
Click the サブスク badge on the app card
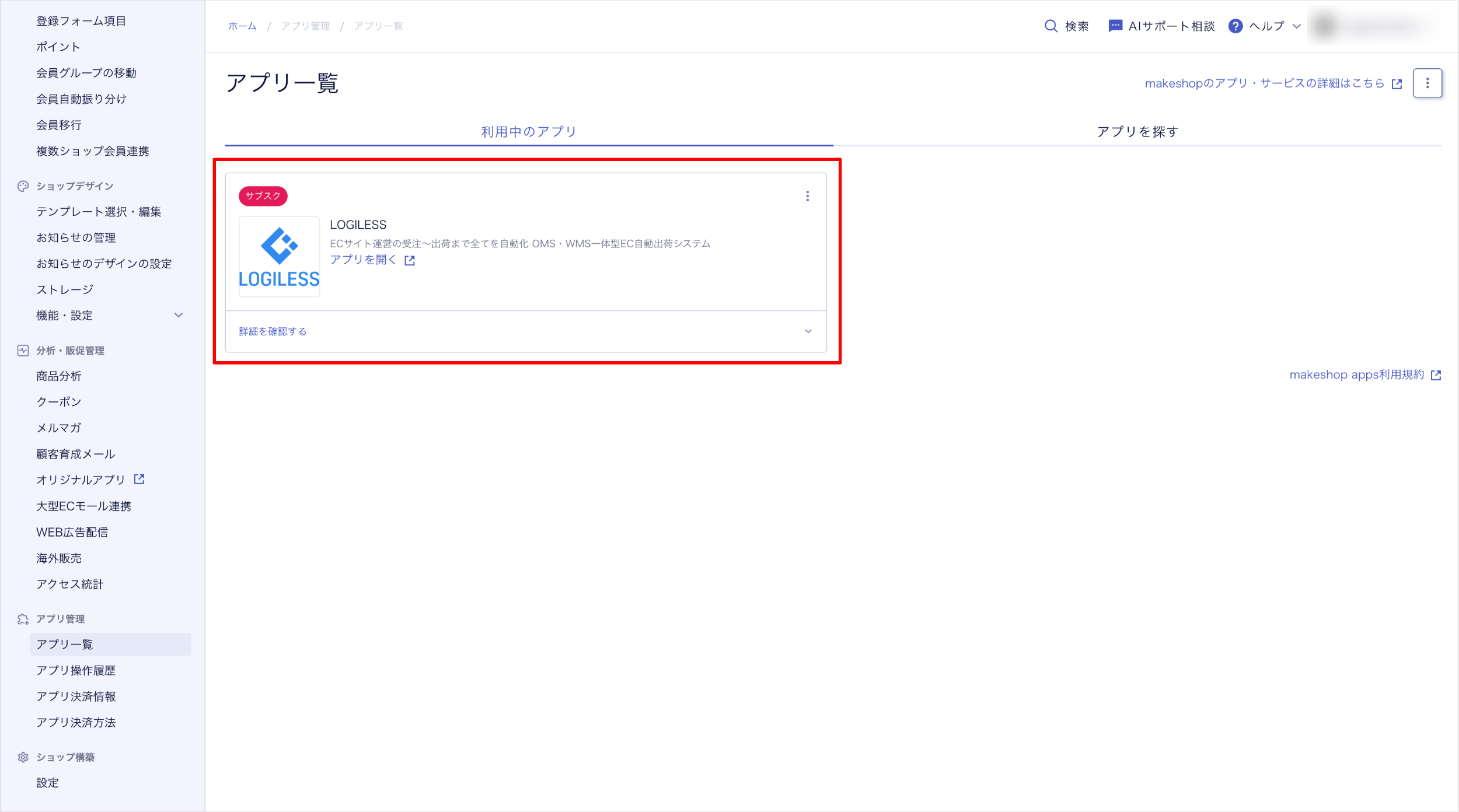263,196
